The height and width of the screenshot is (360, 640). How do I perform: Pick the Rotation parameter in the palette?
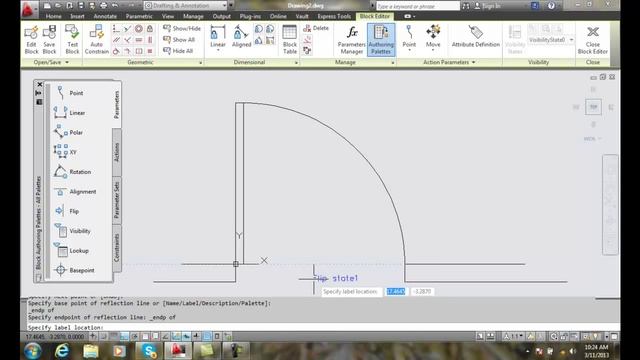point(73,172)
